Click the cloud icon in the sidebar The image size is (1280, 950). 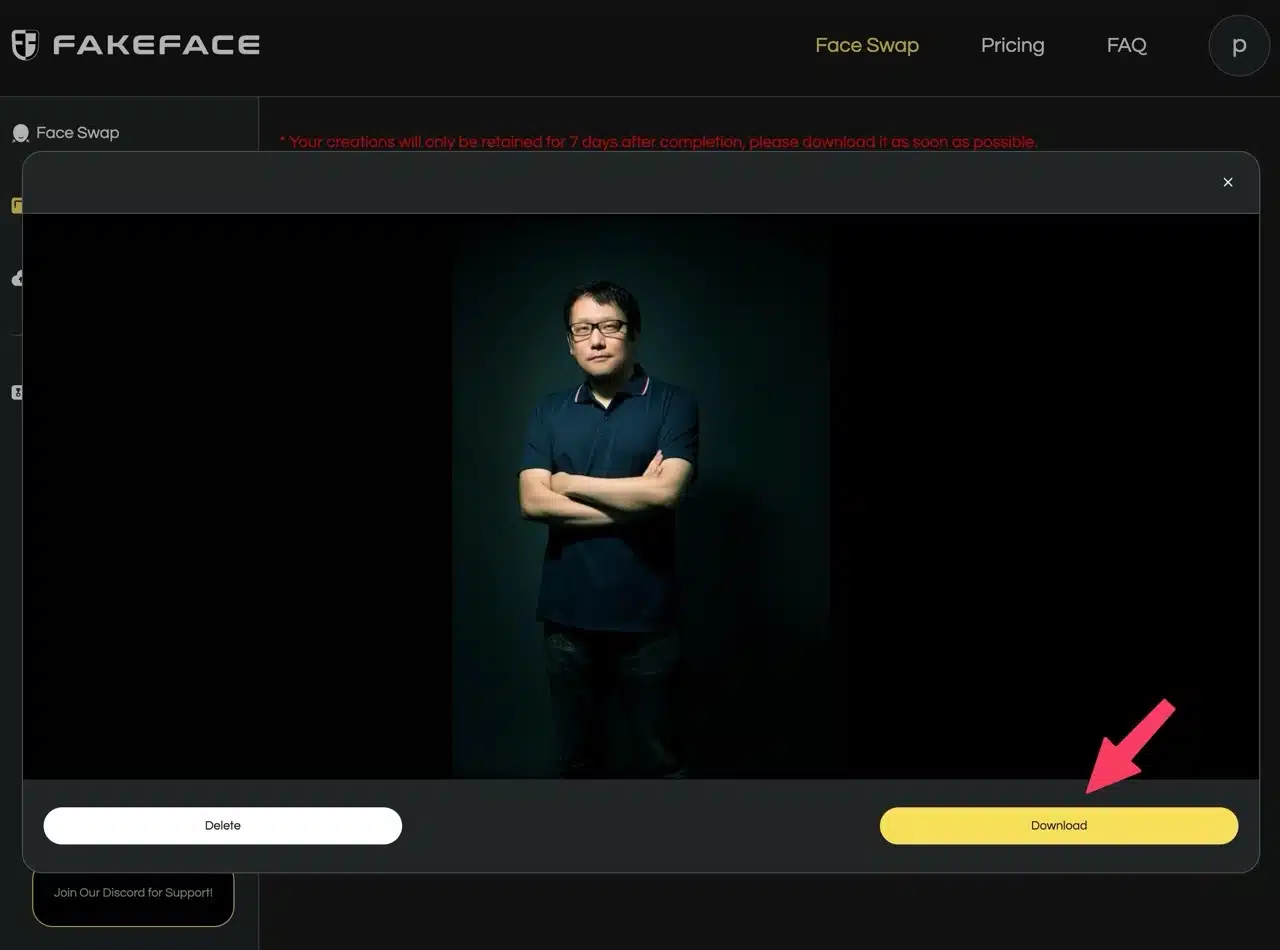click(16, 279)
